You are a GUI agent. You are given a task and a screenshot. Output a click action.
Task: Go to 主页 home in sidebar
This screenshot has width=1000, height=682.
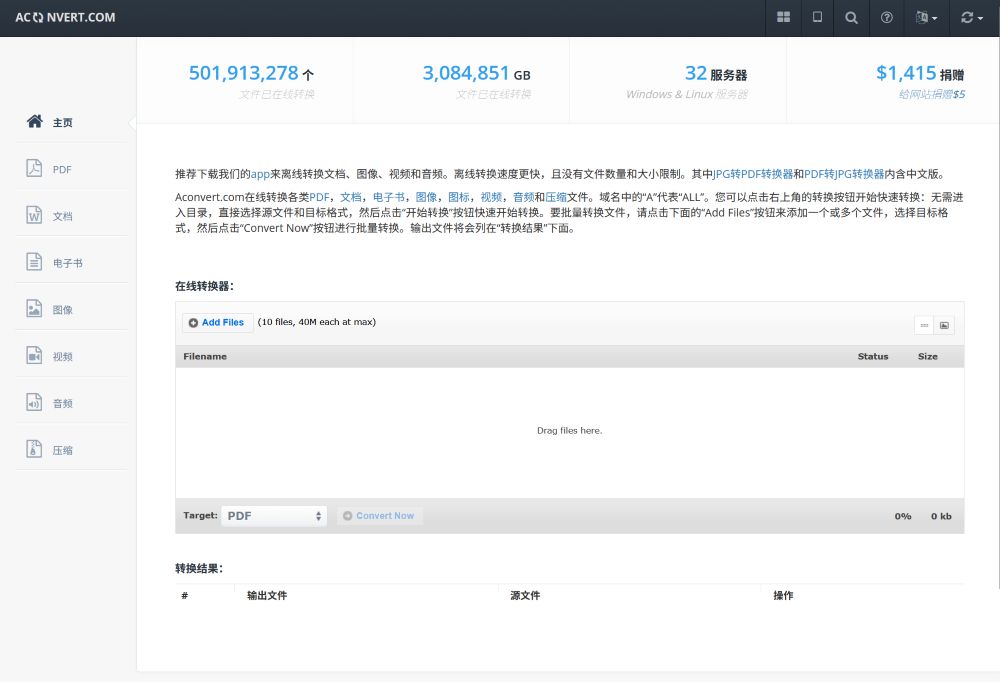[x=62, y=122]
